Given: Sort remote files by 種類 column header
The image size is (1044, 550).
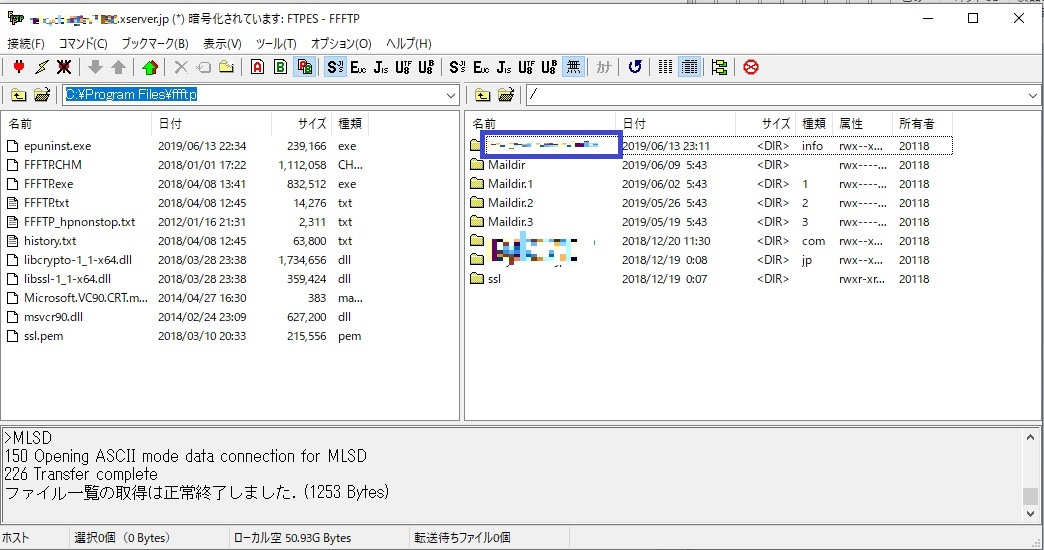Looking at the screenshot, I should pos(814,124).
